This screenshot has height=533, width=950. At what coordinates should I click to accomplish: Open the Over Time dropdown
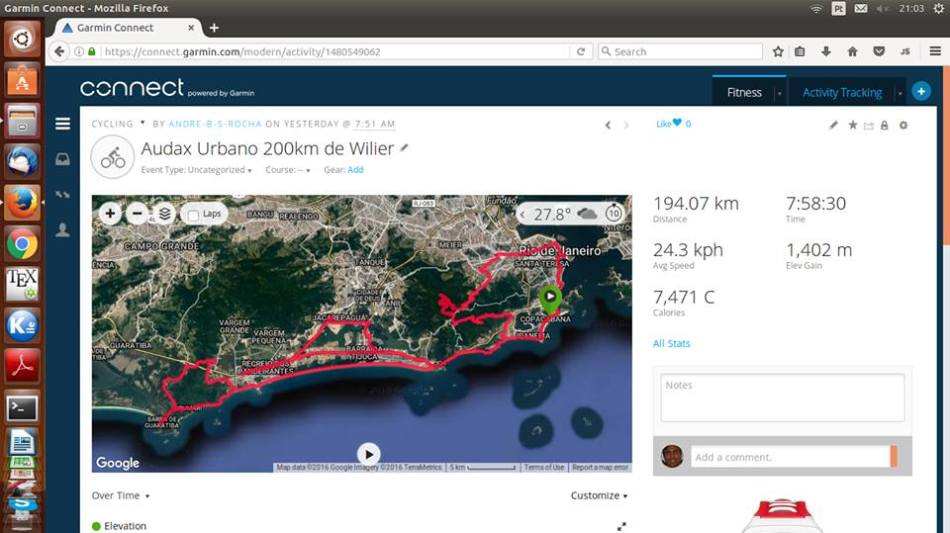click(121, 495)
